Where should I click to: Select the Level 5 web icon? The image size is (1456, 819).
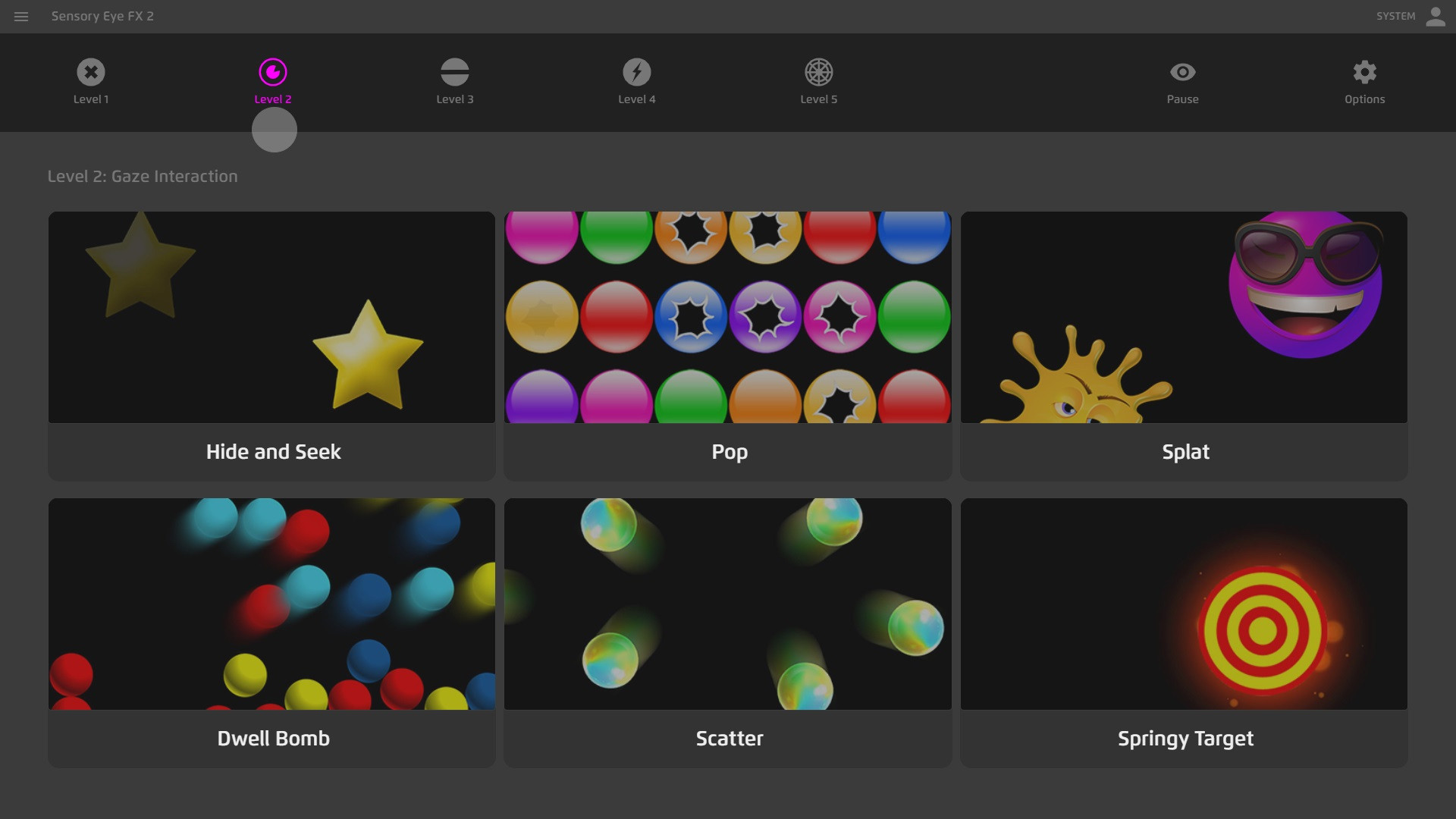pos(819,72)
